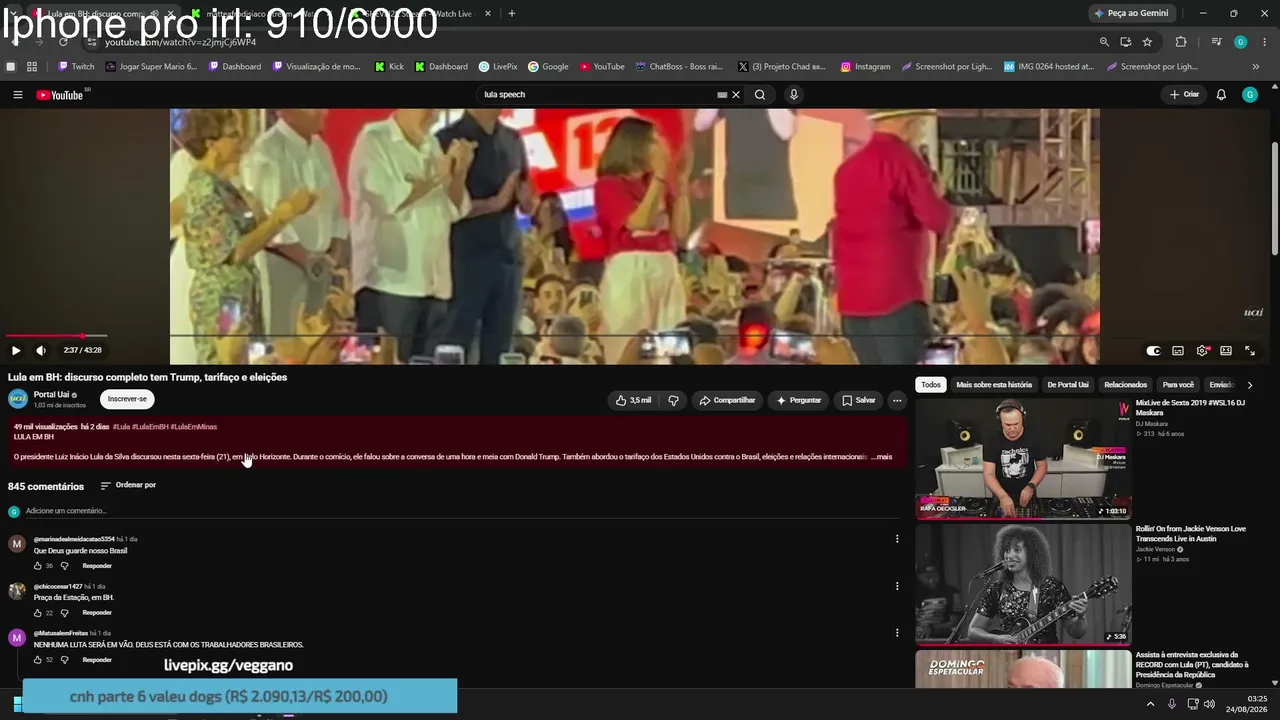Select 'Mais sobre esta história' chip
The image size is (1280, 720).
(994, 385)
